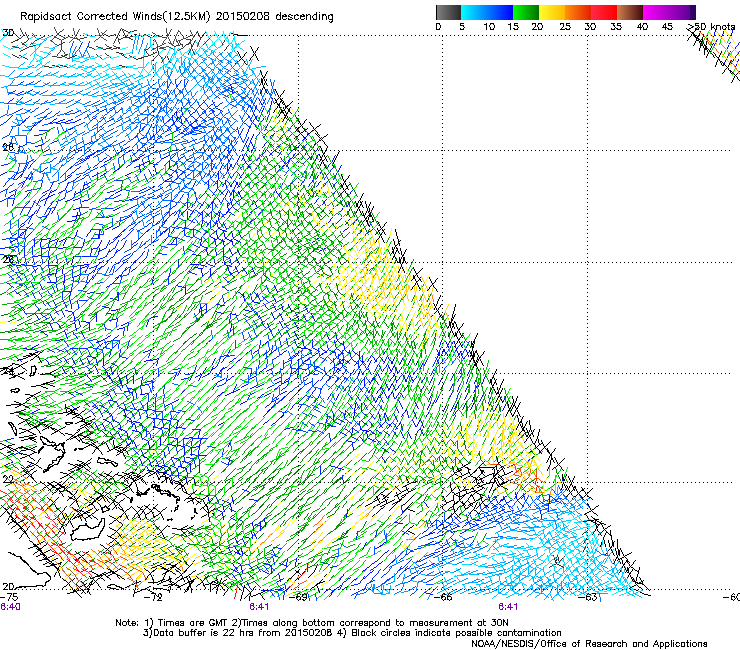Click the '5' label under the color scale
This screenshot has width=740, height=650.
coord(462,26)
